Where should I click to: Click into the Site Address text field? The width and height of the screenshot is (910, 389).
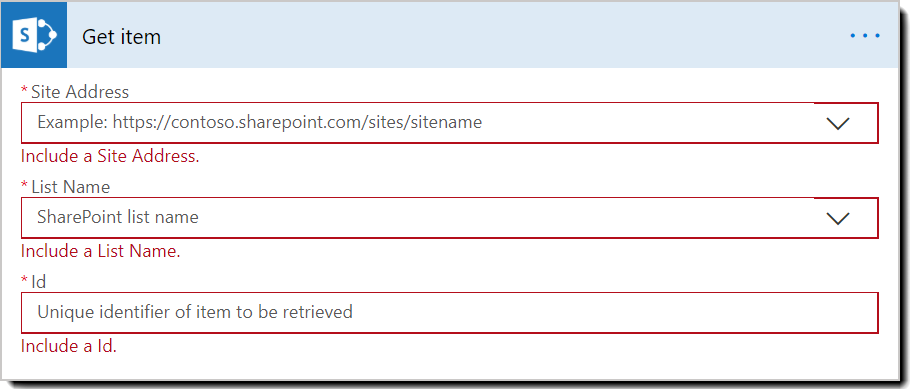pyautogui.click(x=417, y=123)
